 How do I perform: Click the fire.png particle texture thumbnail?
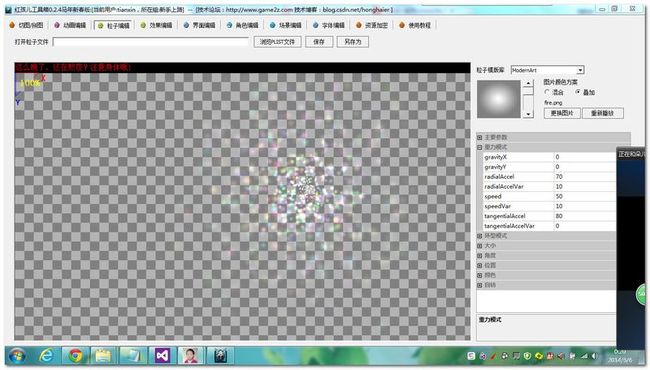tap(499, 99)
